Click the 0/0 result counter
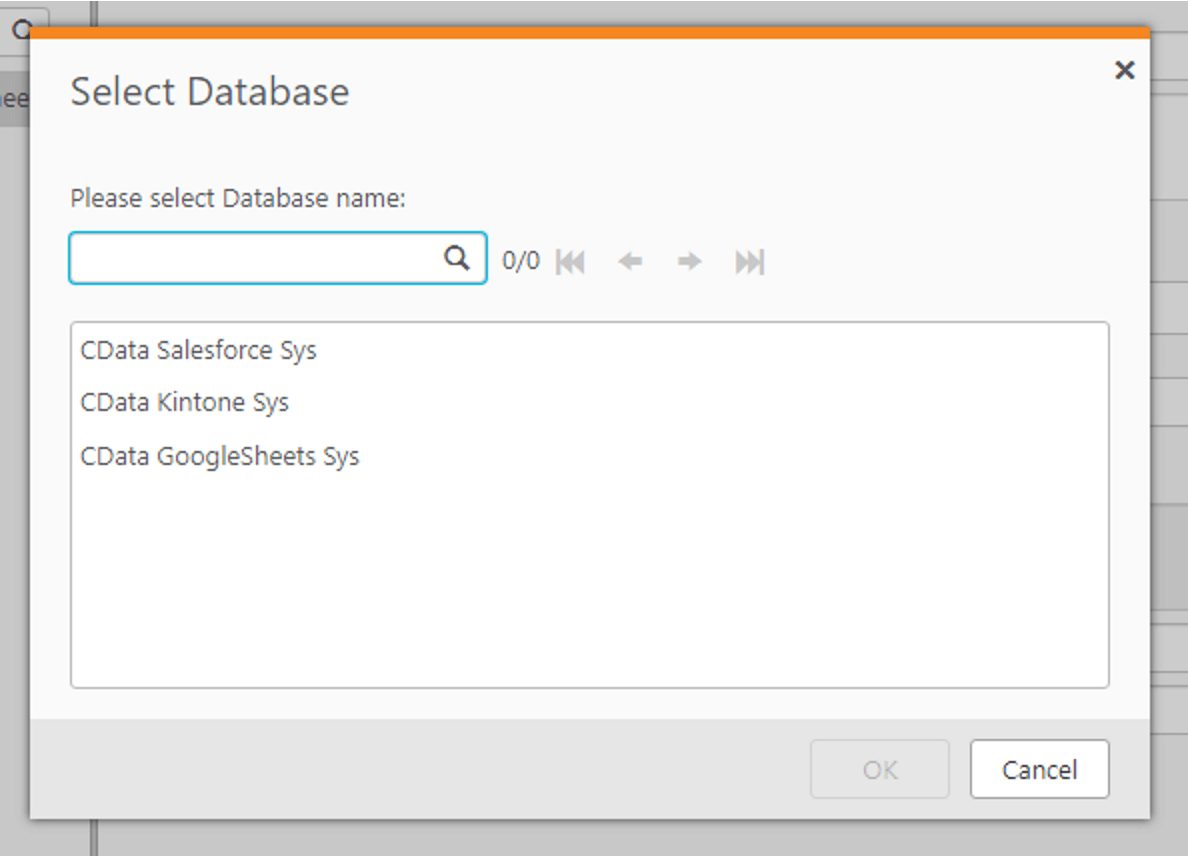 coord(520,262)
